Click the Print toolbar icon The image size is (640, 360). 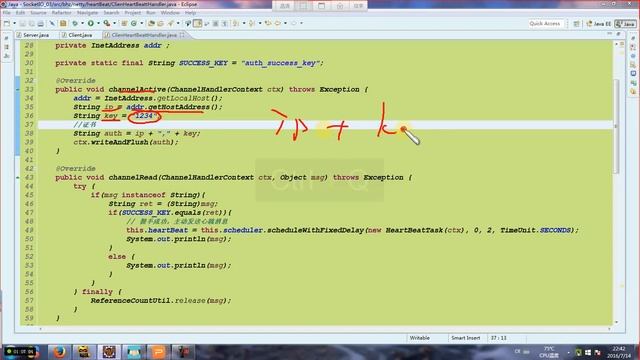point(40,23)
